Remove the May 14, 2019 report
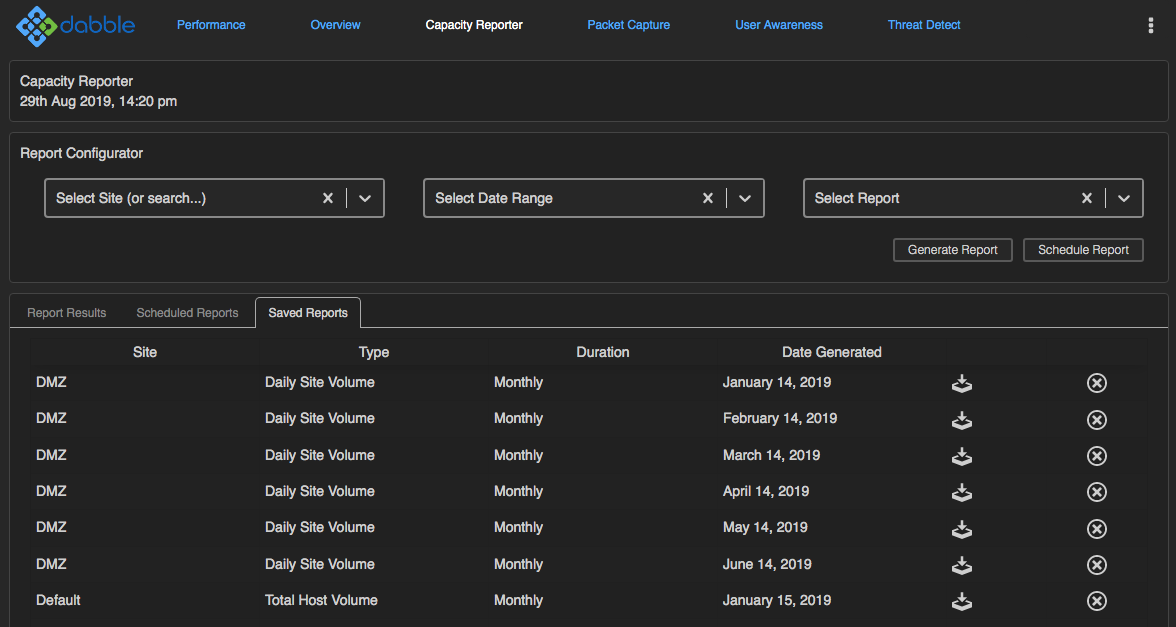Screen dimensions: 1176x627 1096,528
